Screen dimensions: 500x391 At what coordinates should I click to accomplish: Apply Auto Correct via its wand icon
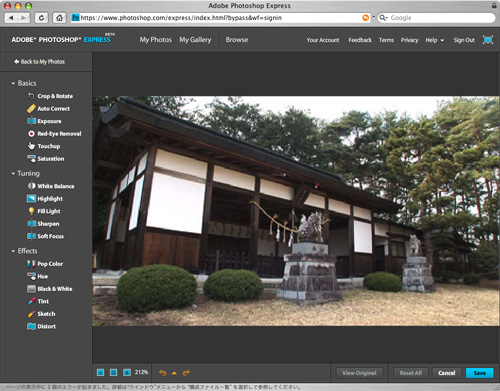pyautogui.click(x=31, y=109)
